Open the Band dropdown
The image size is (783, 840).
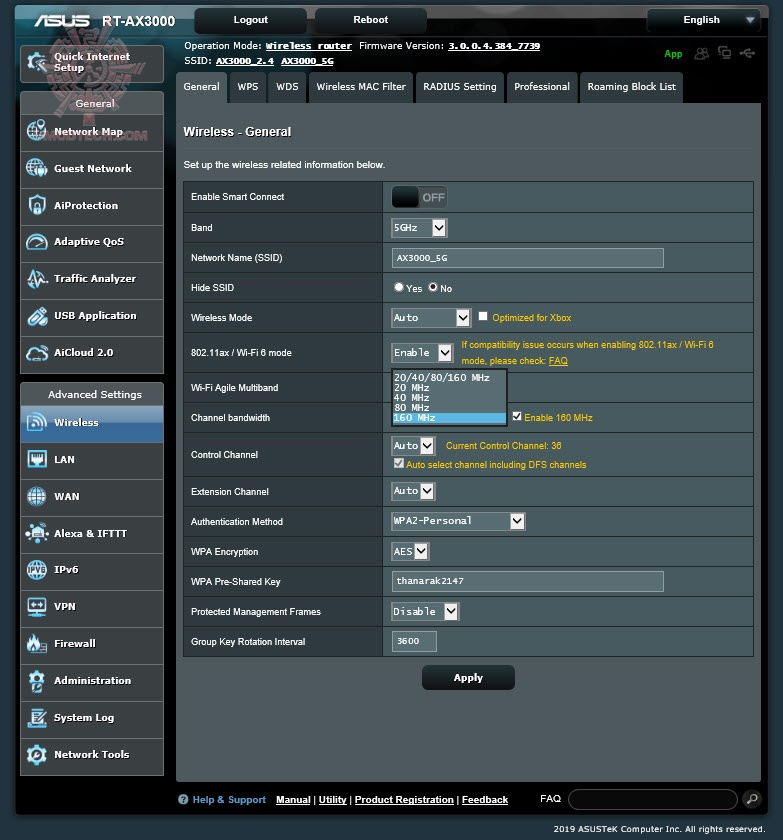click(419, 228)
